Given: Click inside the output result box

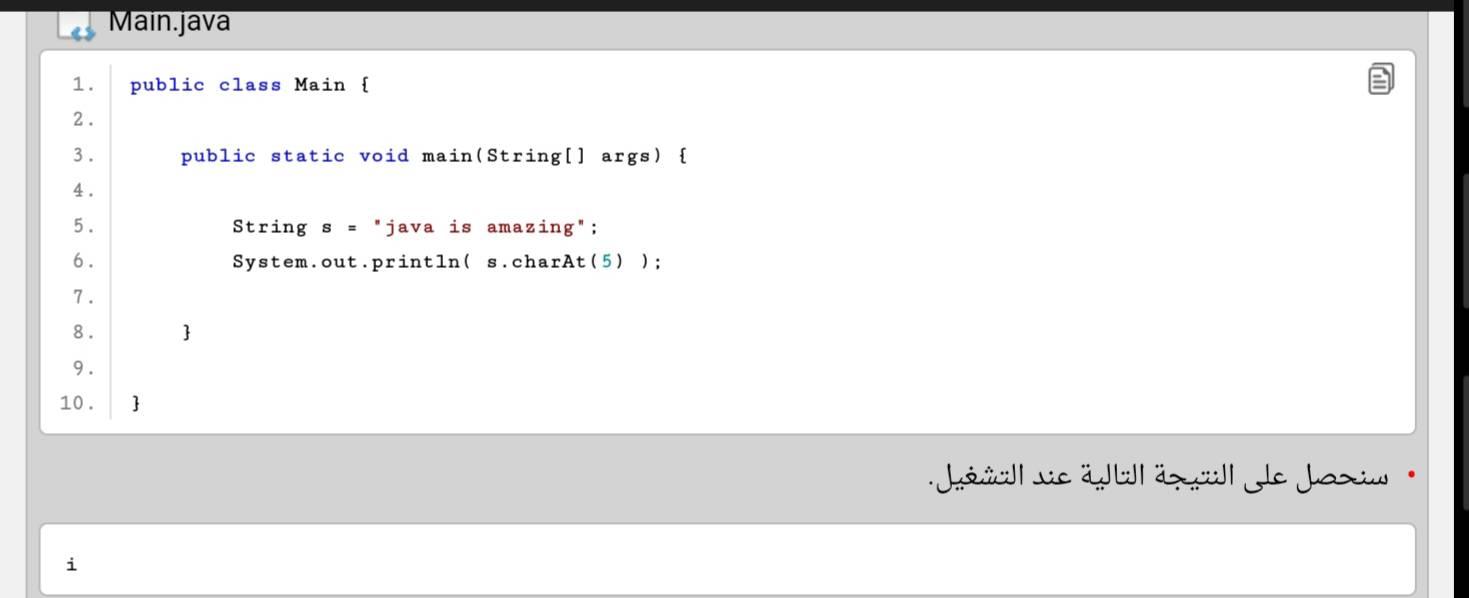Looking at the screenshot, I should tap(728, 560).
